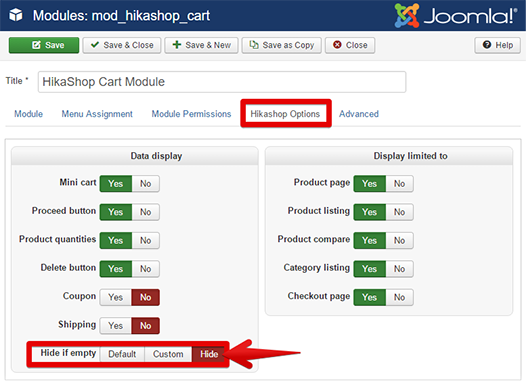Screen dimensions: 526x387
Task: Switch to the Menu Assignment tab
Action: (97, 114)
